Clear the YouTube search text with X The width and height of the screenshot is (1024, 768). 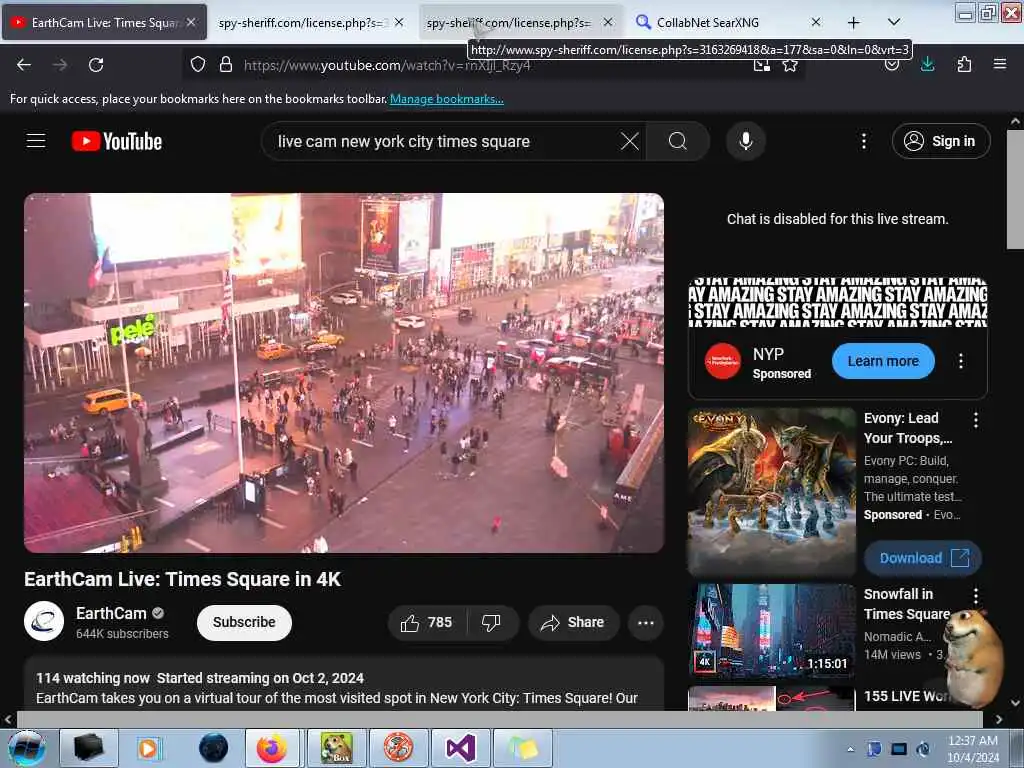point(630,141)
